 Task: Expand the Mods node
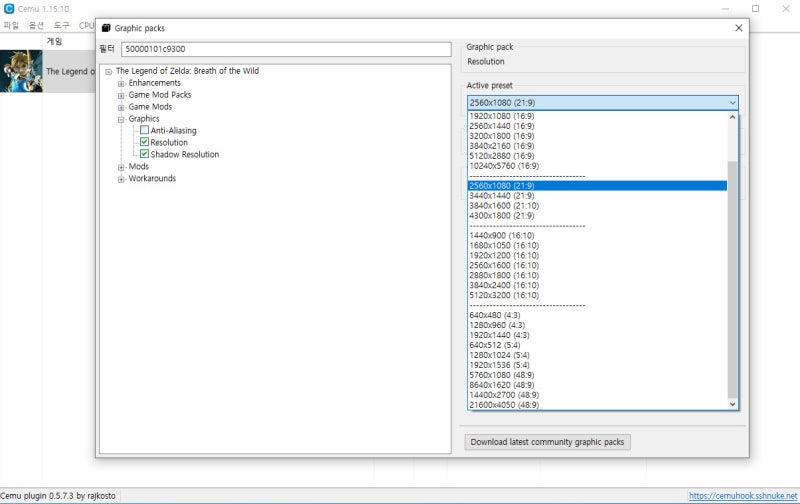pos(121,167)
